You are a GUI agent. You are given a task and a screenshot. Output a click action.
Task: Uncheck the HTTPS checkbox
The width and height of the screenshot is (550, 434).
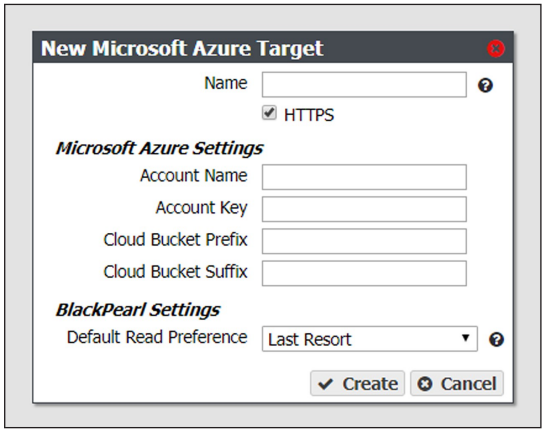(x=269, y=113)
